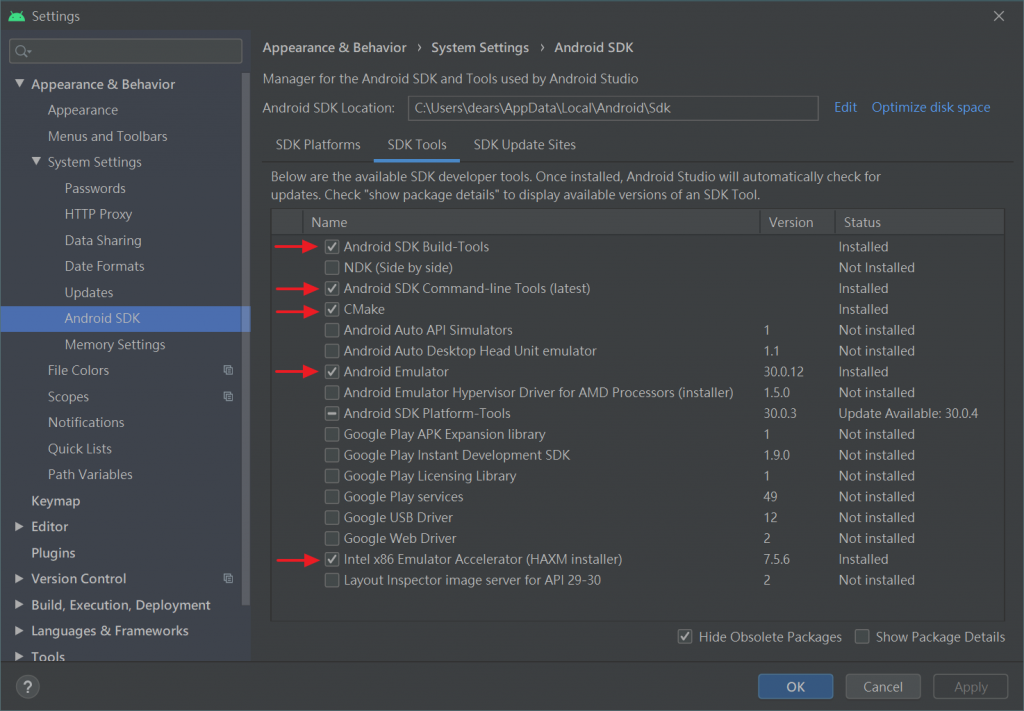The width and height of the screenshot is (1024, 711).
Task: Select Updates in settings tree
Action: [89, 292]
